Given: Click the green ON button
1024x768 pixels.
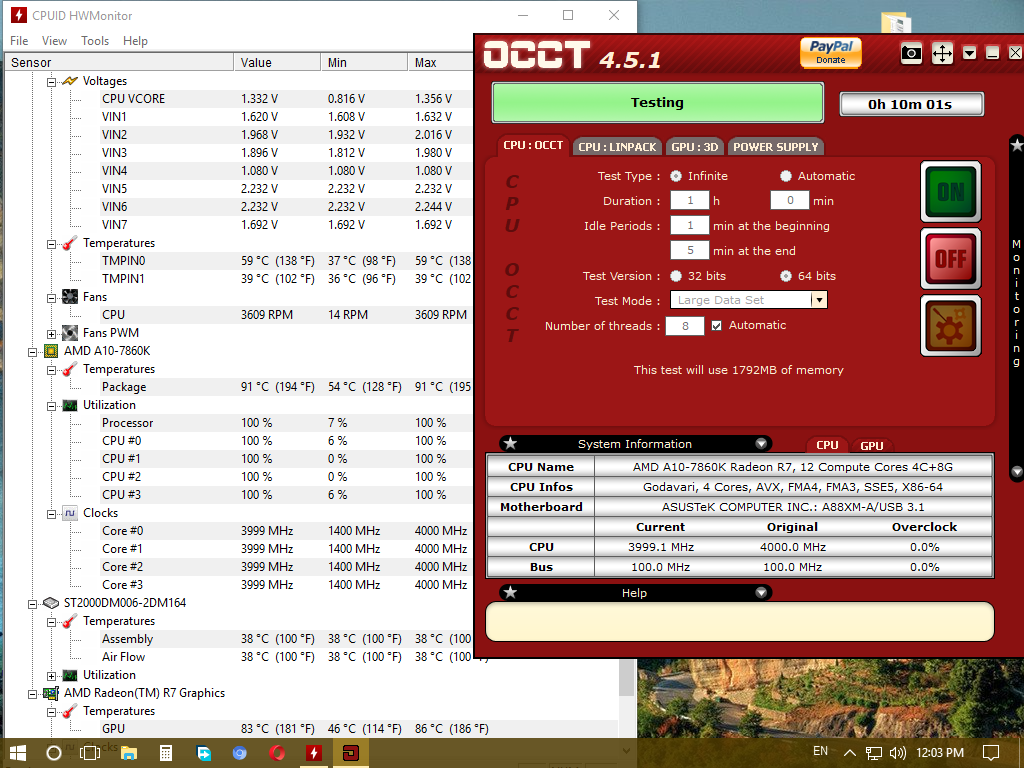Looking at the screenshot, I should click(951, 191).
